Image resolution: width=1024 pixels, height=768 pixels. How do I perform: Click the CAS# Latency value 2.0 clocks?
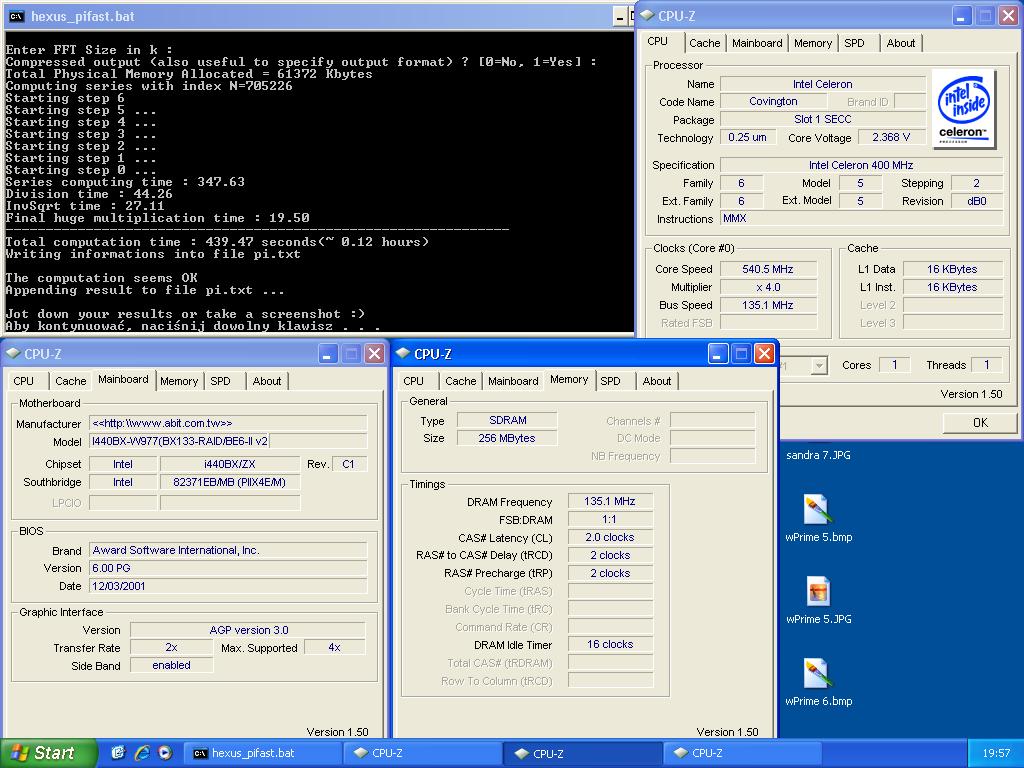click(610, 537)
